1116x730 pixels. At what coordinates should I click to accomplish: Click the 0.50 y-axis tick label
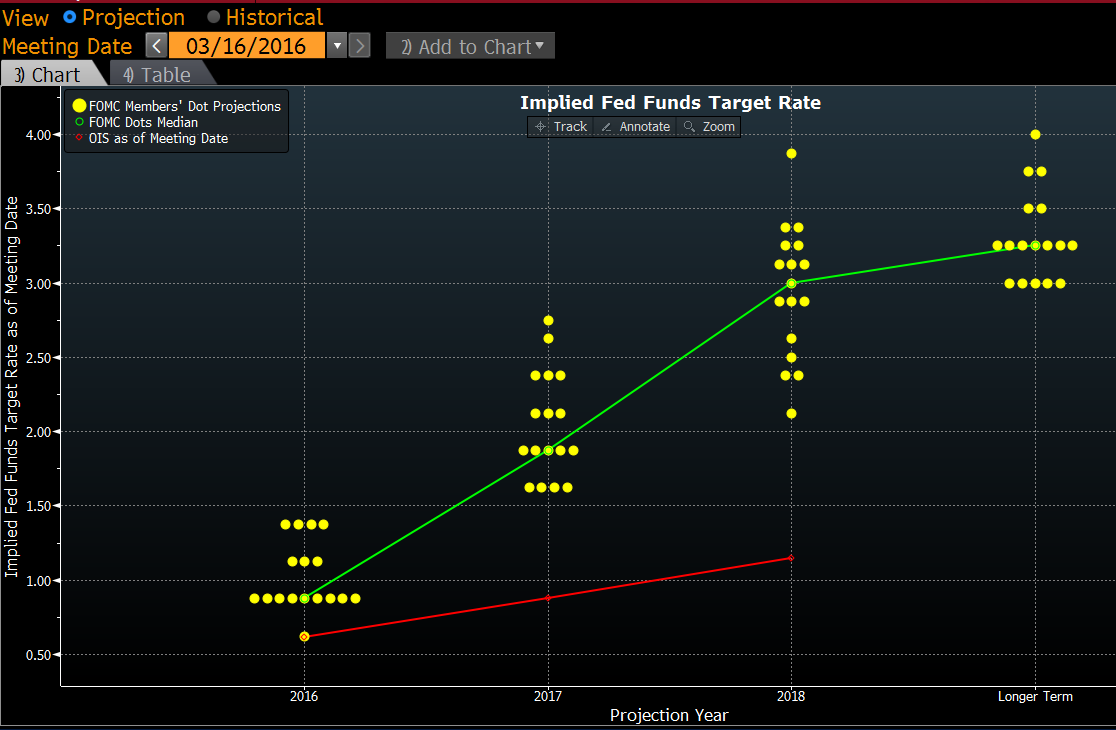[x=38, y=655]
